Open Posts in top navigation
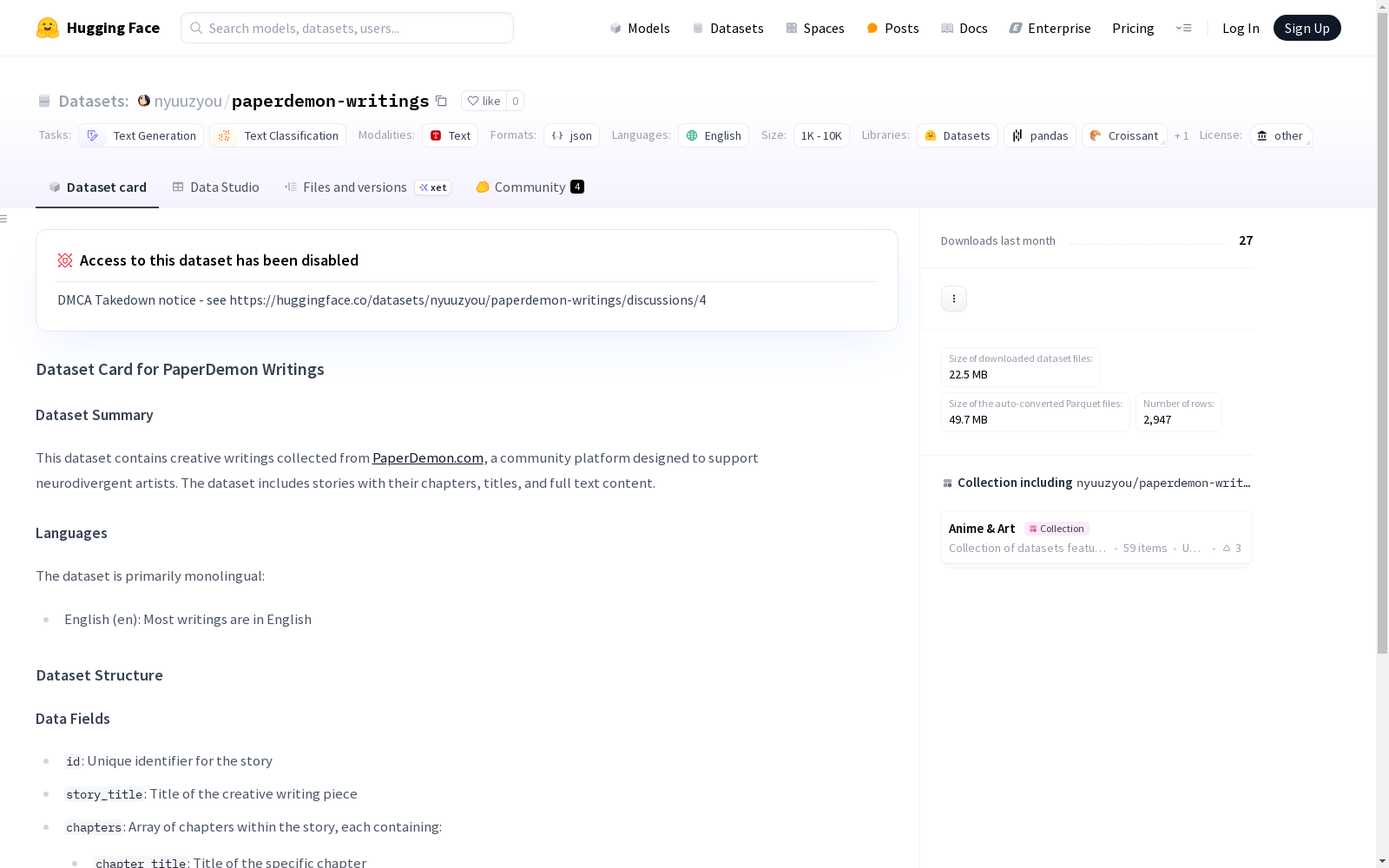The width and height of the screenshot is (1389, 868). 892,28
